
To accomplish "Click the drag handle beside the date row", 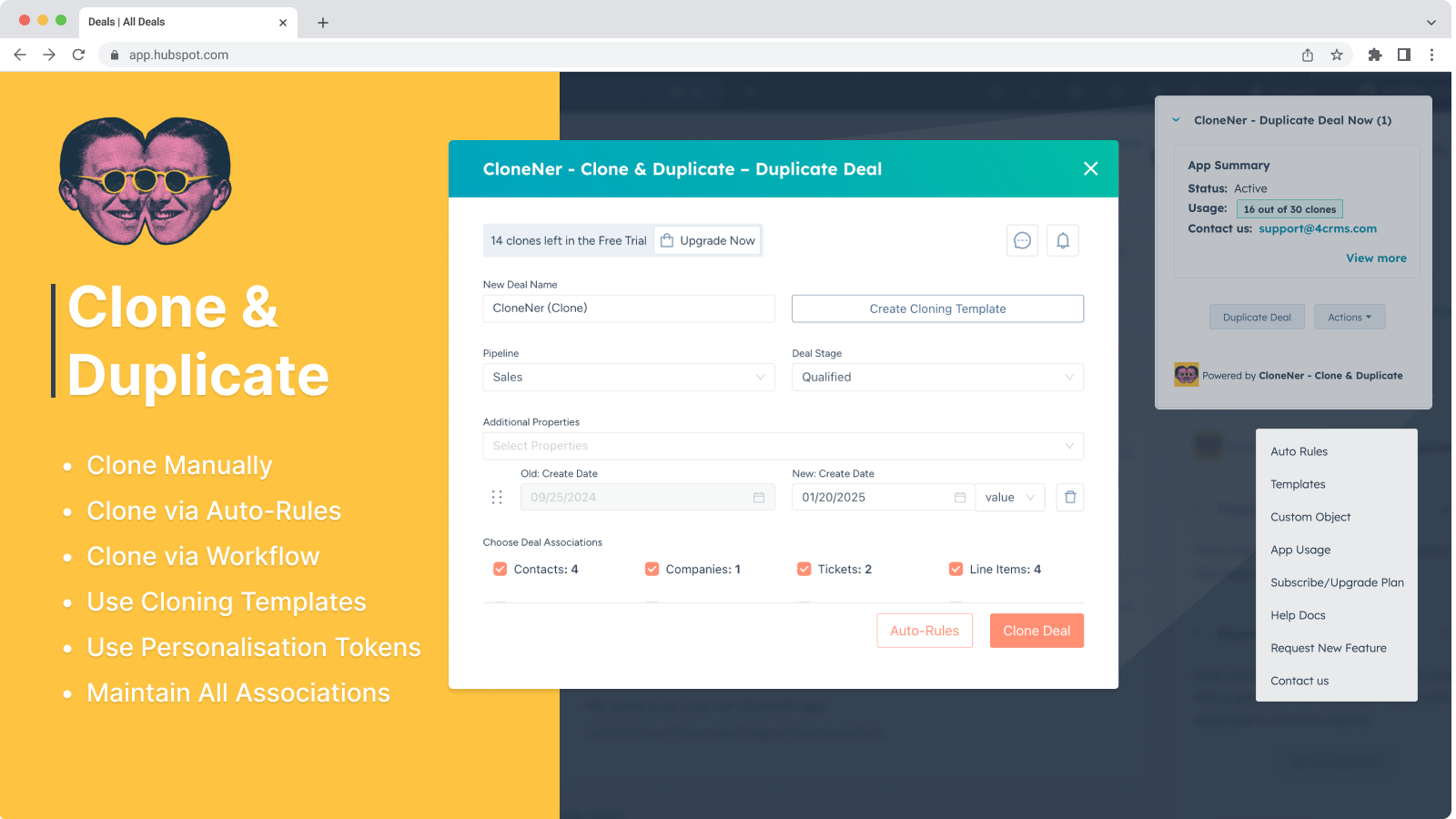I will (x=497, y=497).
